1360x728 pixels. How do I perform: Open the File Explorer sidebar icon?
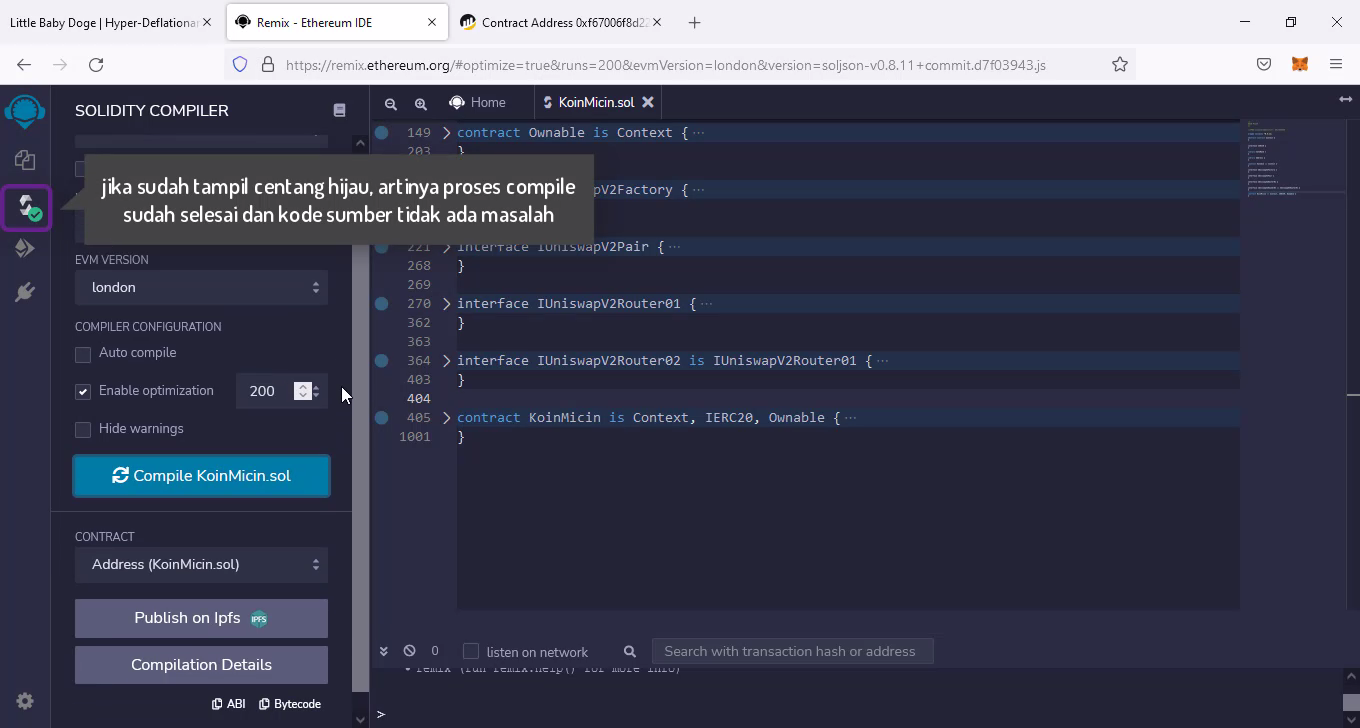click(25, 160)
